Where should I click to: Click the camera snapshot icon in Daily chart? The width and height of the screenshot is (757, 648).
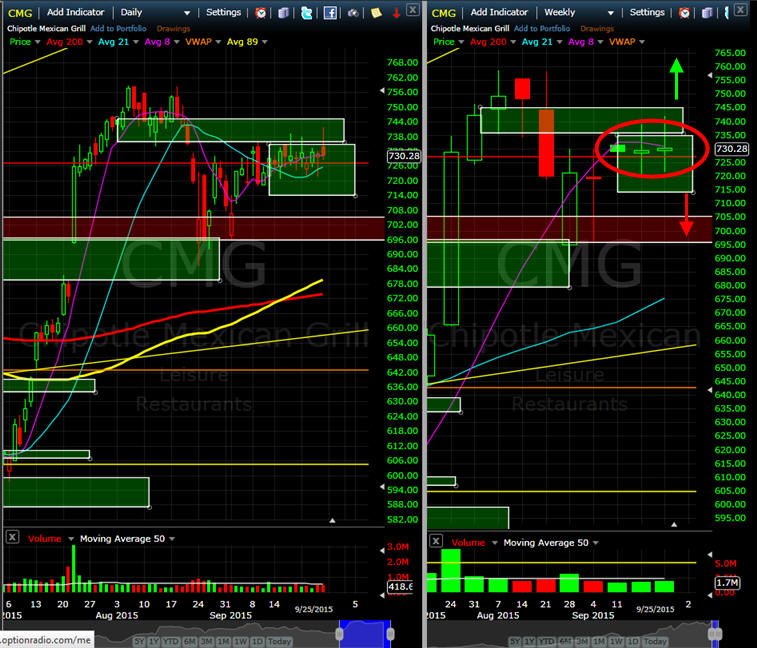(353, 13)
